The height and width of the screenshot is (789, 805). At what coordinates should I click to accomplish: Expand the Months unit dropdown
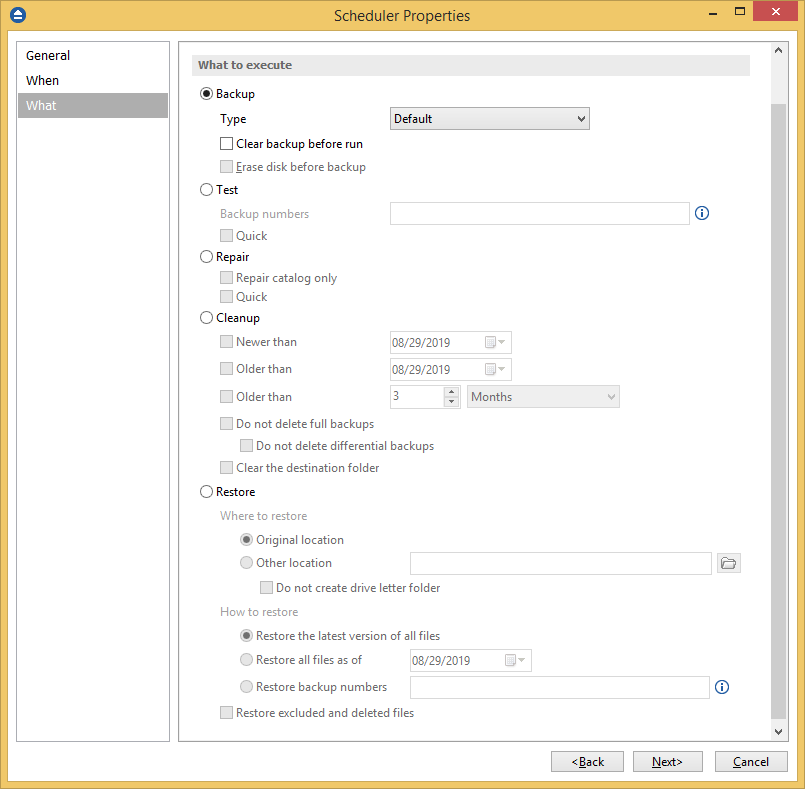pos(543,397)
